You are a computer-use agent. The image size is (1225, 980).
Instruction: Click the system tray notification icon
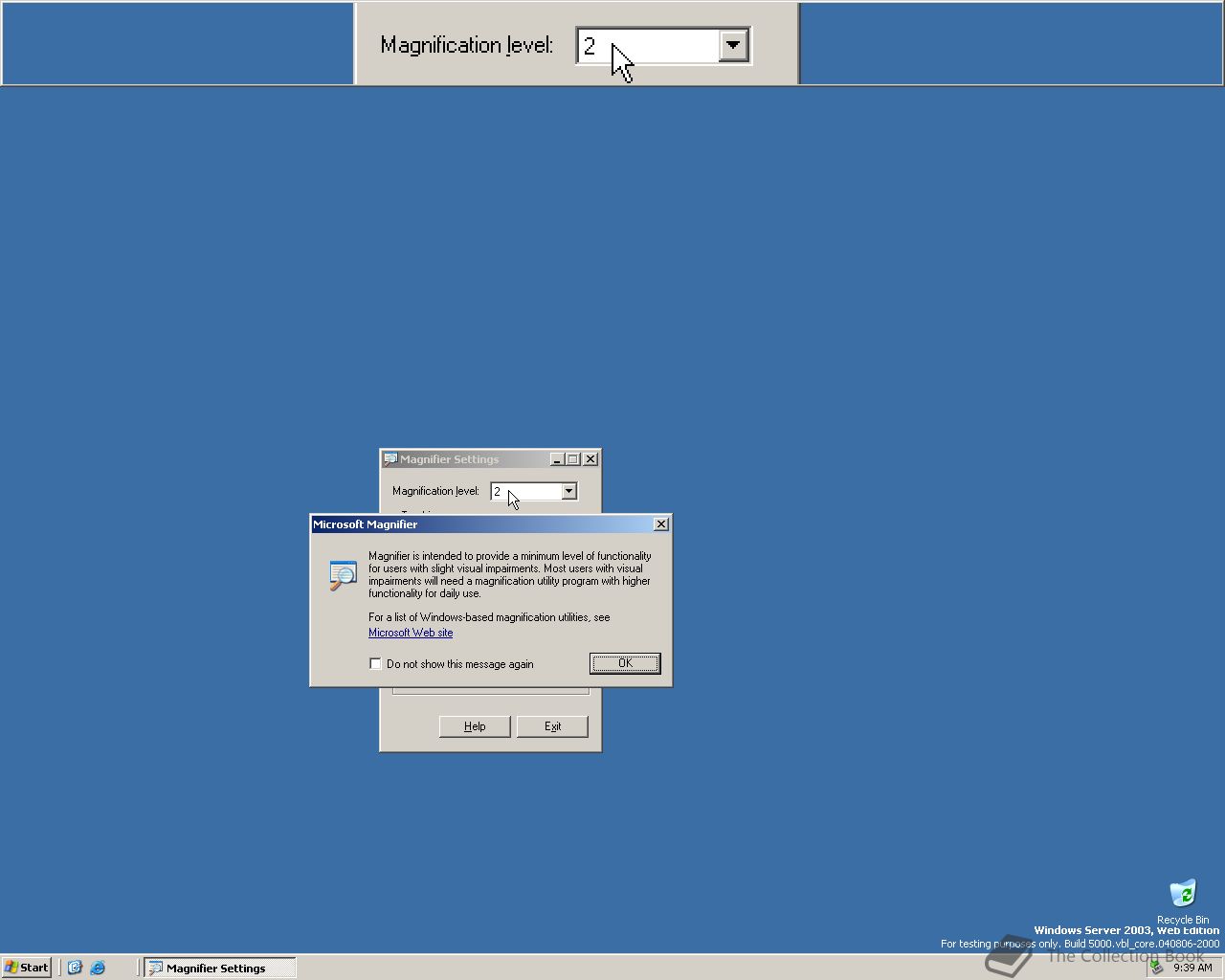(x=1156, y=968)
